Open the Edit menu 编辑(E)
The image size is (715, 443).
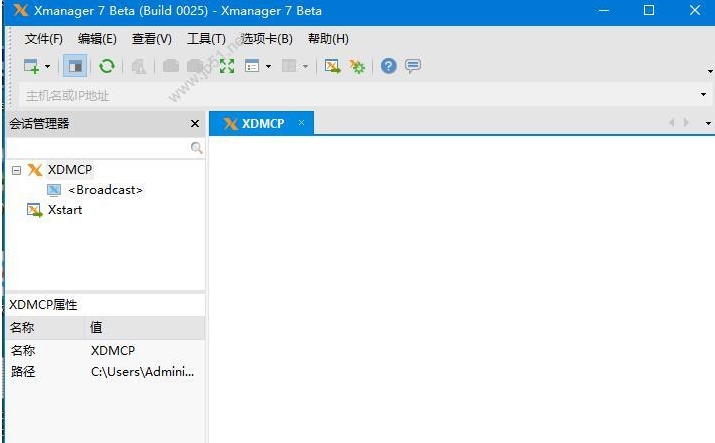click(97, 39)
